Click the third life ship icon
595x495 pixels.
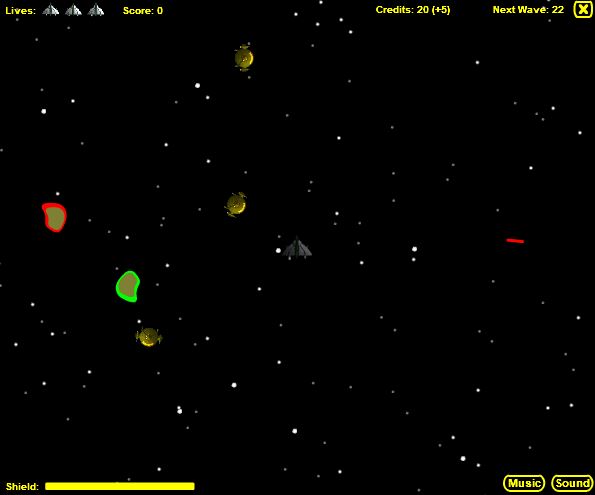point(96,9)
